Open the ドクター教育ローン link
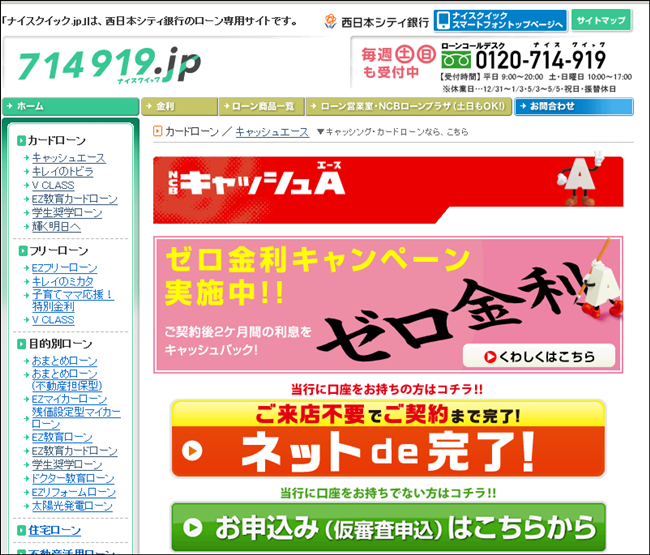This screenshot has height=555, width=650. click(x=73, y=478)
